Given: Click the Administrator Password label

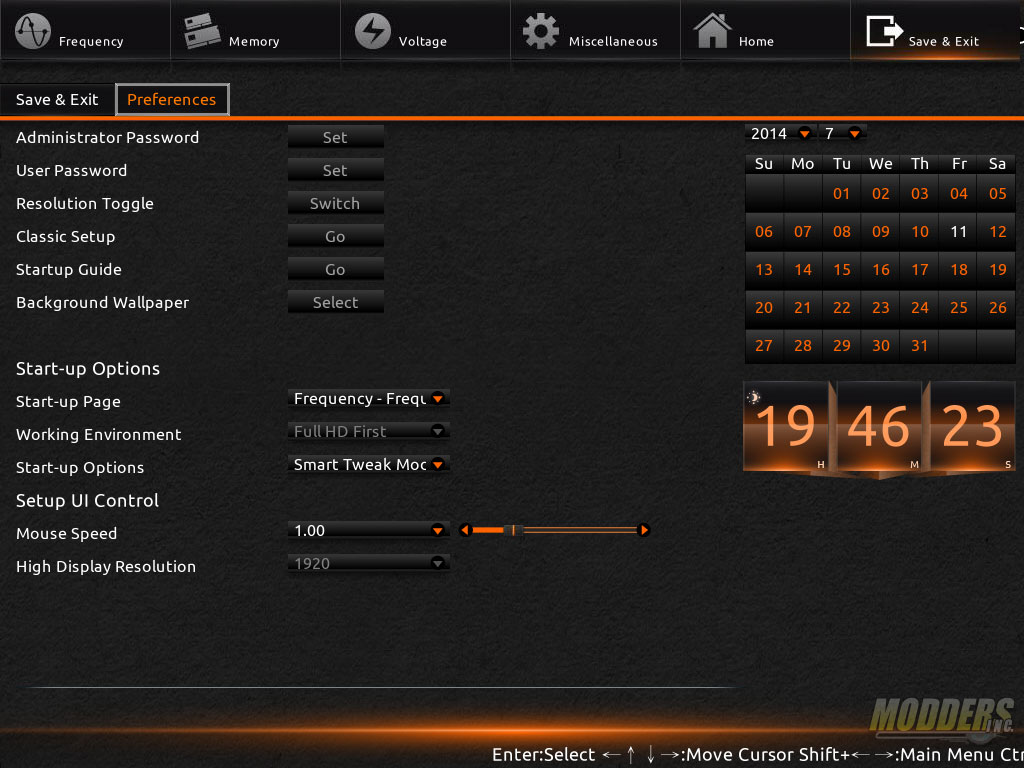Looking at the screenshot, I should point(107,138).
